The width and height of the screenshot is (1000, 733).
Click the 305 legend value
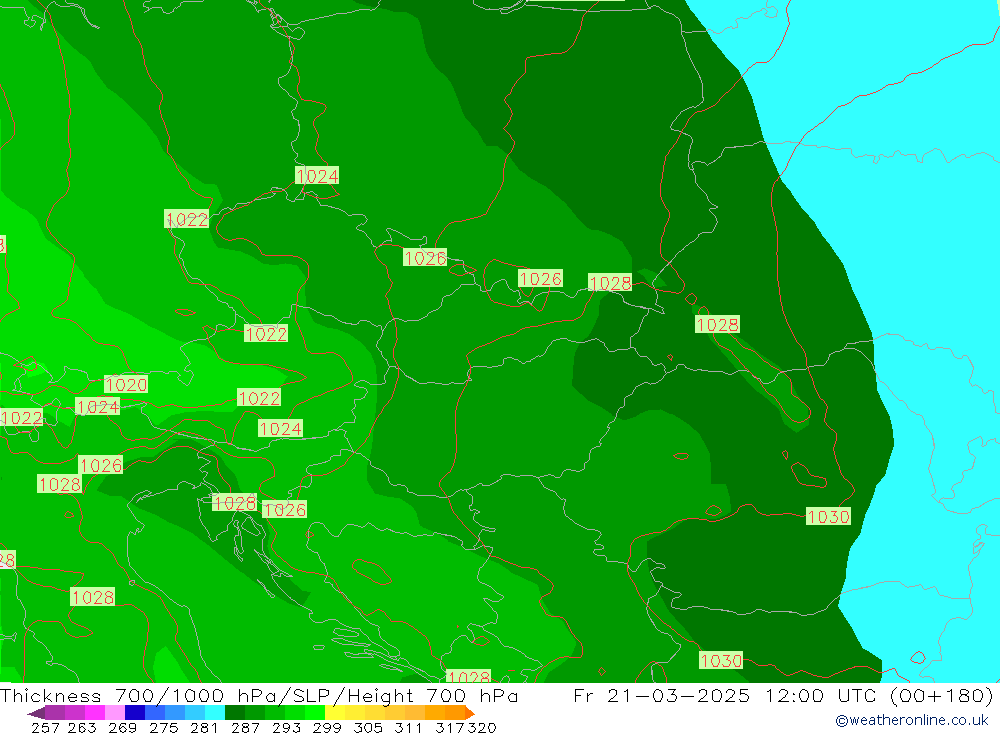pyautogui.click(x=367, y=727)
